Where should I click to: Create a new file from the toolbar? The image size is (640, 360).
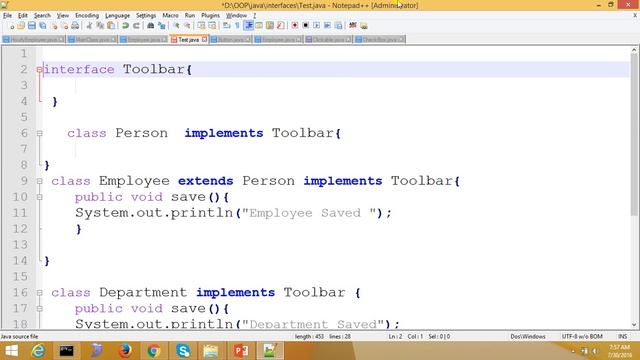click(11, 26)
